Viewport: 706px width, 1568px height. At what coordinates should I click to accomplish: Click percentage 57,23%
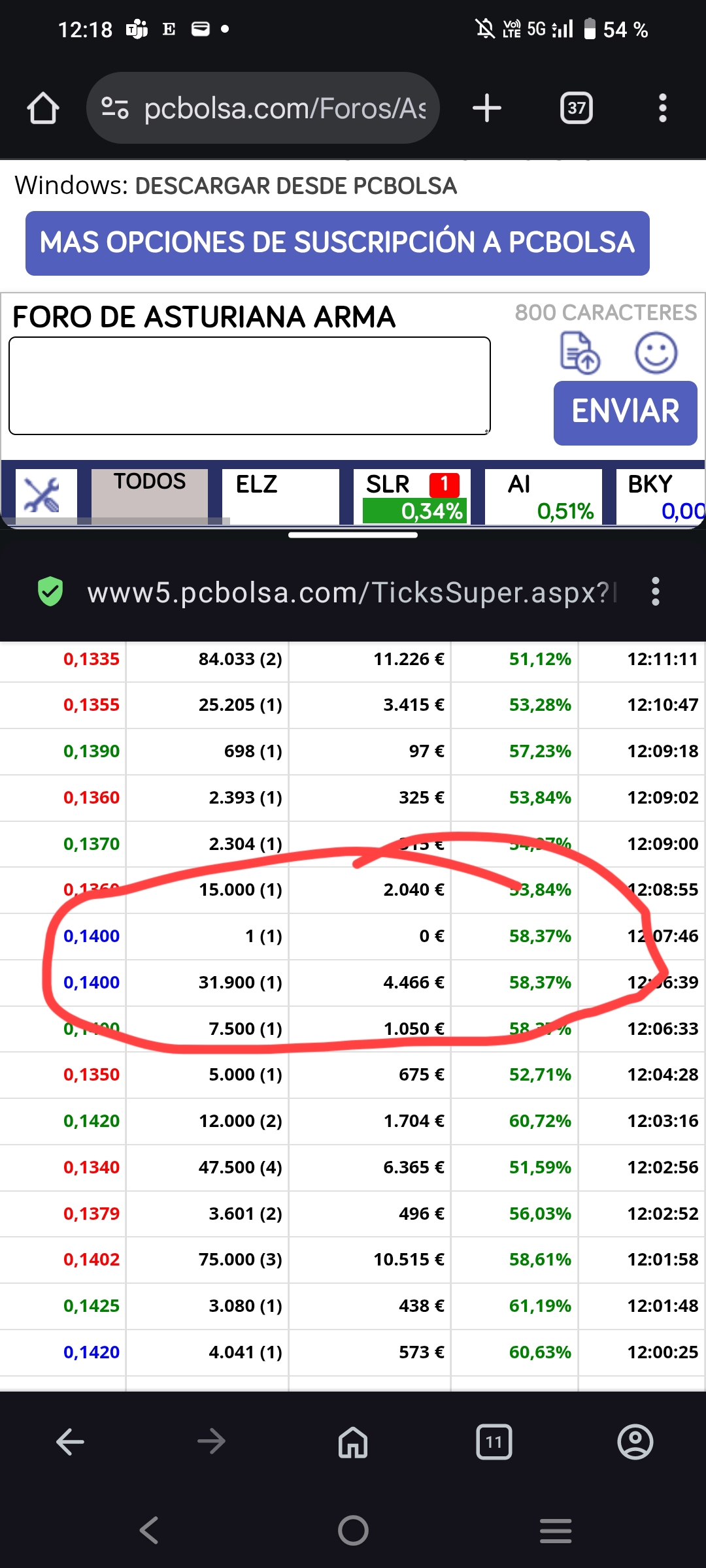click(540, 751)
